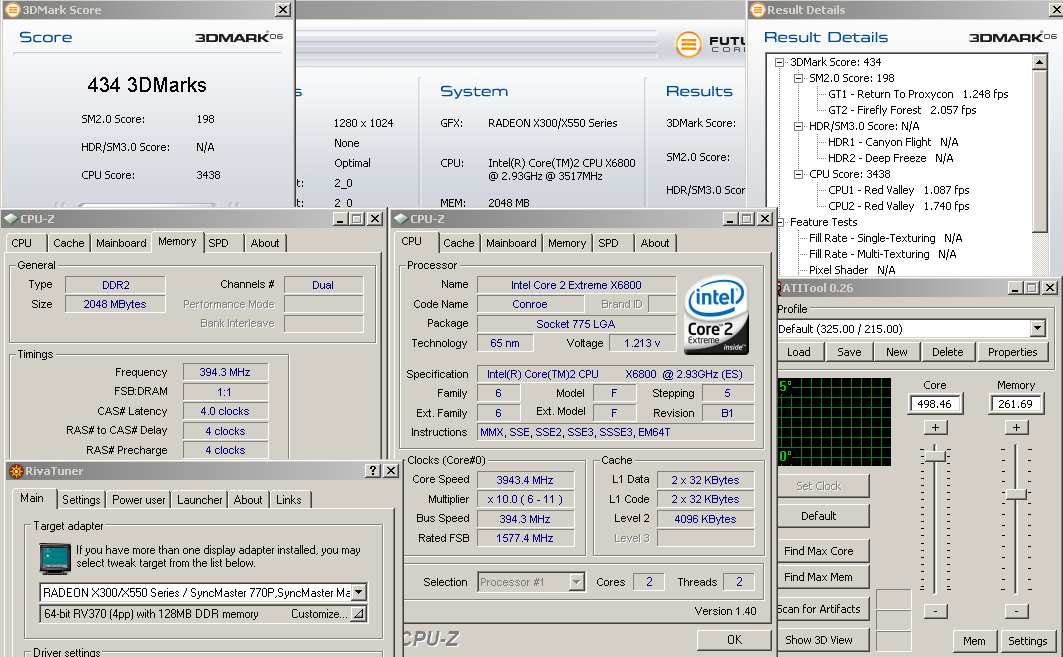The image size is (1063, 657).
Task: Collapse the 3DMark Score: 434 tree node
Action: (780, 62)
